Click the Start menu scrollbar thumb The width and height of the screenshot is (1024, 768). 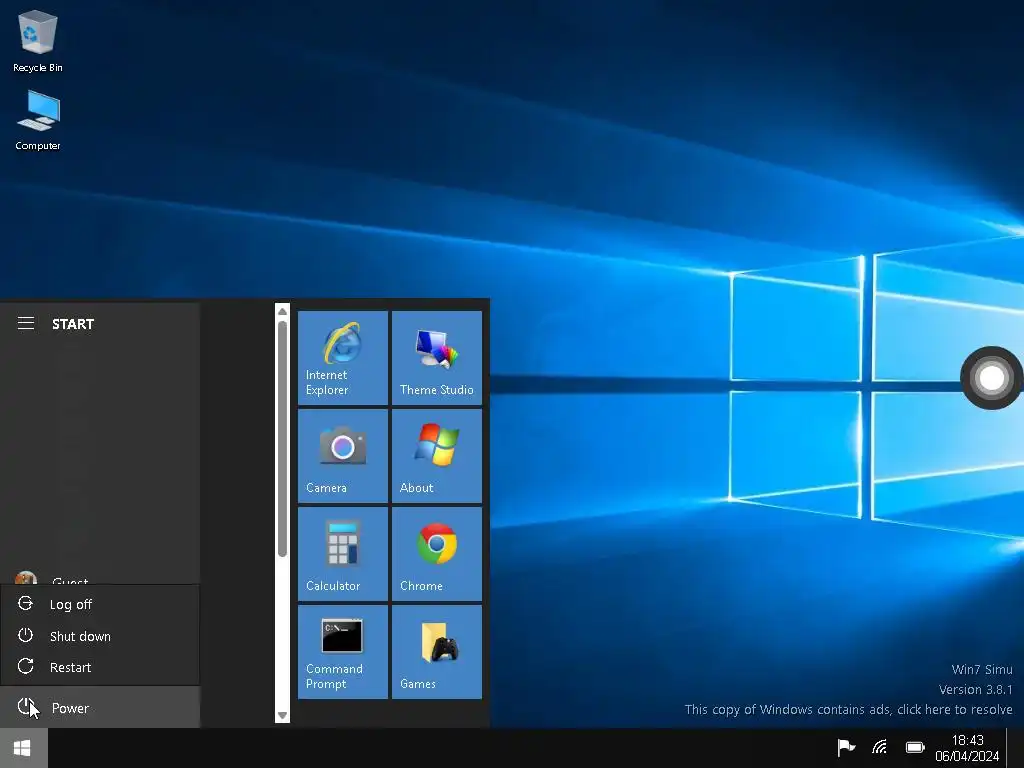[x=282, y=438]
